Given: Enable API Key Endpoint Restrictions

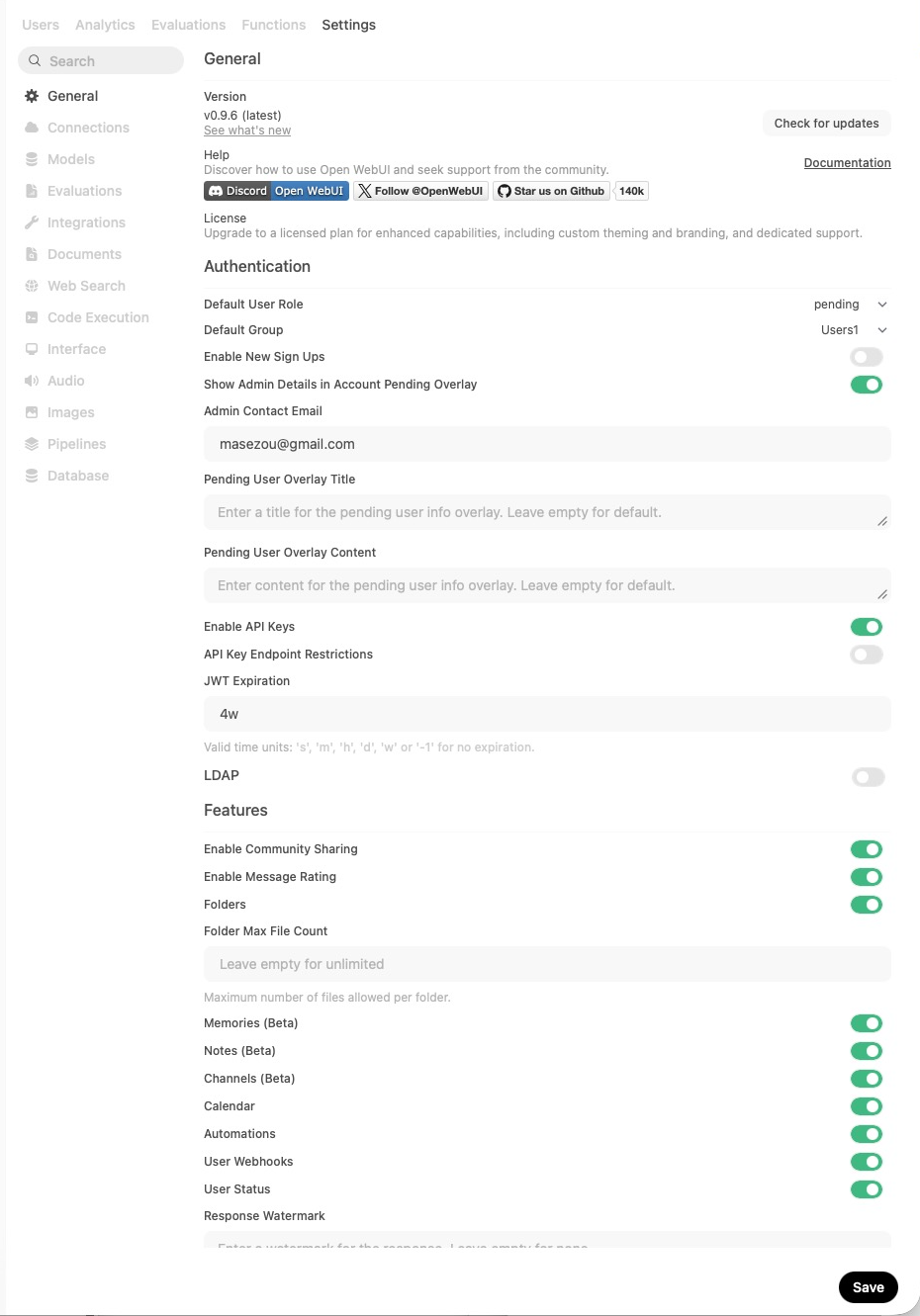Looking at the screenshot, I should pos(867,655).
